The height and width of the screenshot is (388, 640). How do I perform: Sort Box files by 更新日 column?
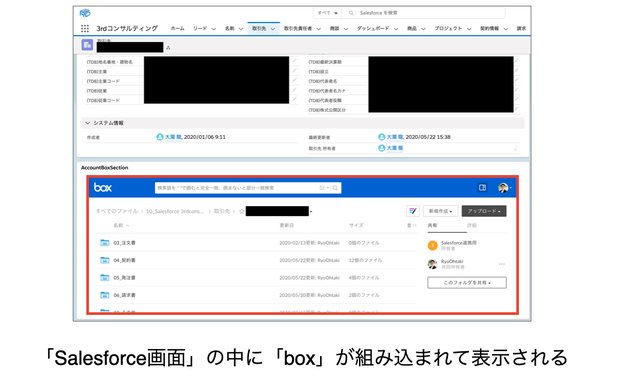pos(286,226)
